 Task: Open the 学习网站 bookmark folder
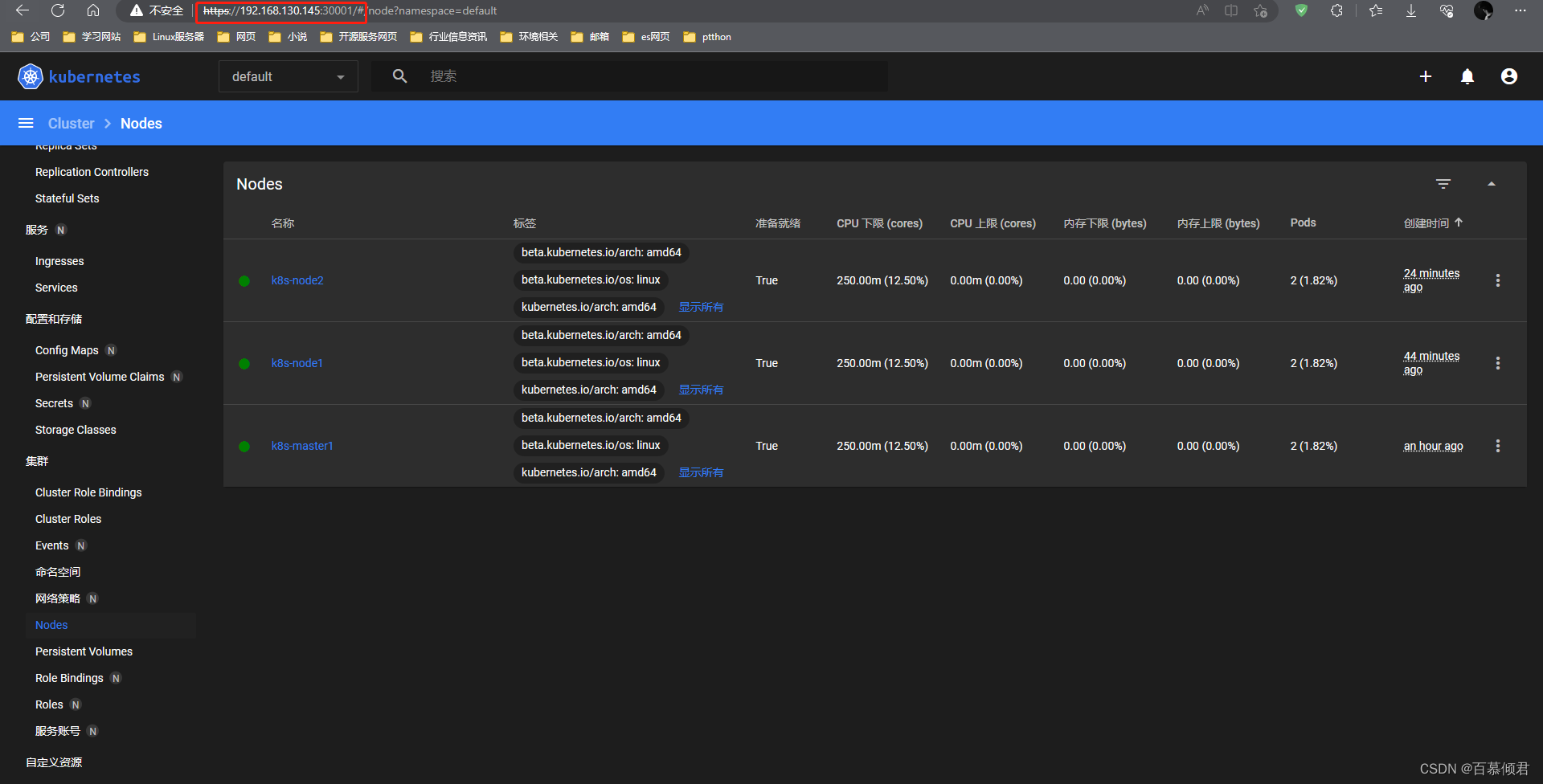[x=92, y=37]
